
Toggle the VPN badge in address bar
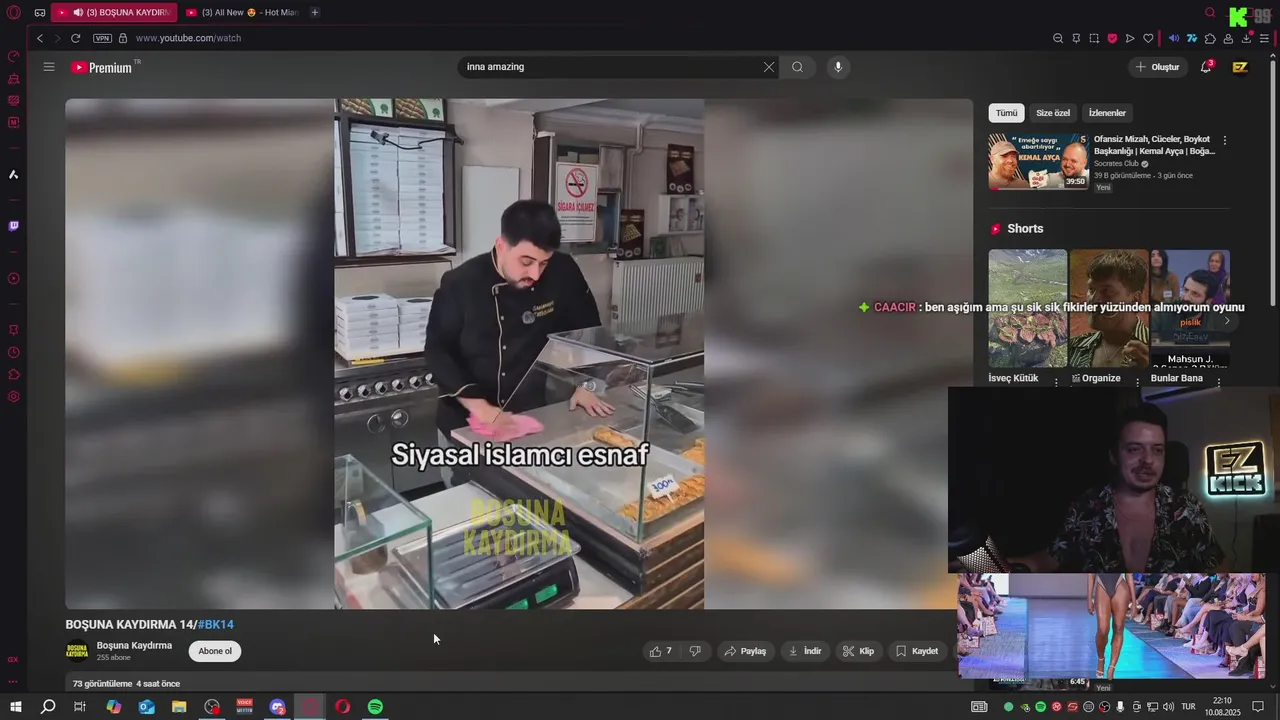[x=102, y=38]
